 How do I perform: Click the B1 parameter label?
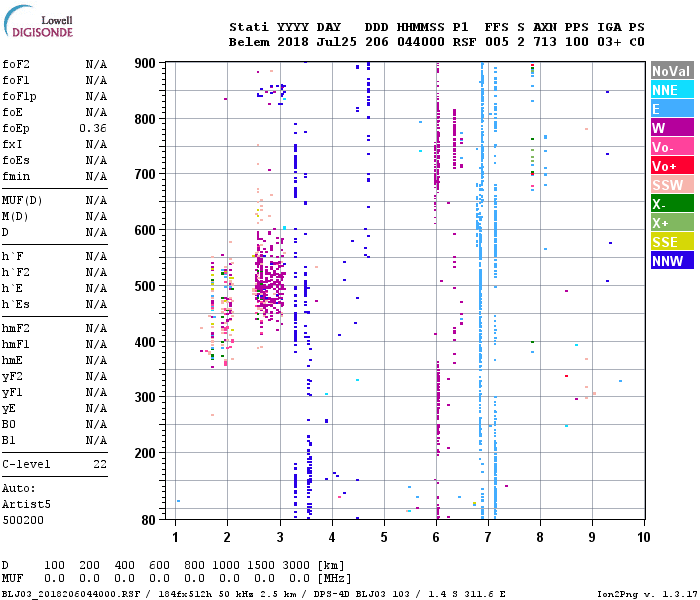click(9, 441)
